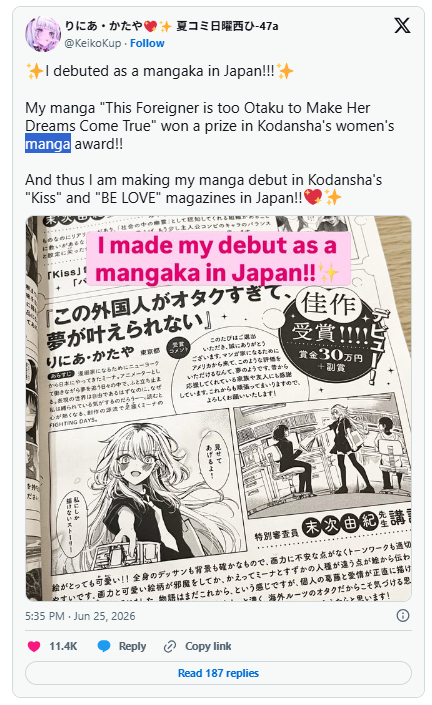Follow the @KeikoKup account

click(147, 43)
